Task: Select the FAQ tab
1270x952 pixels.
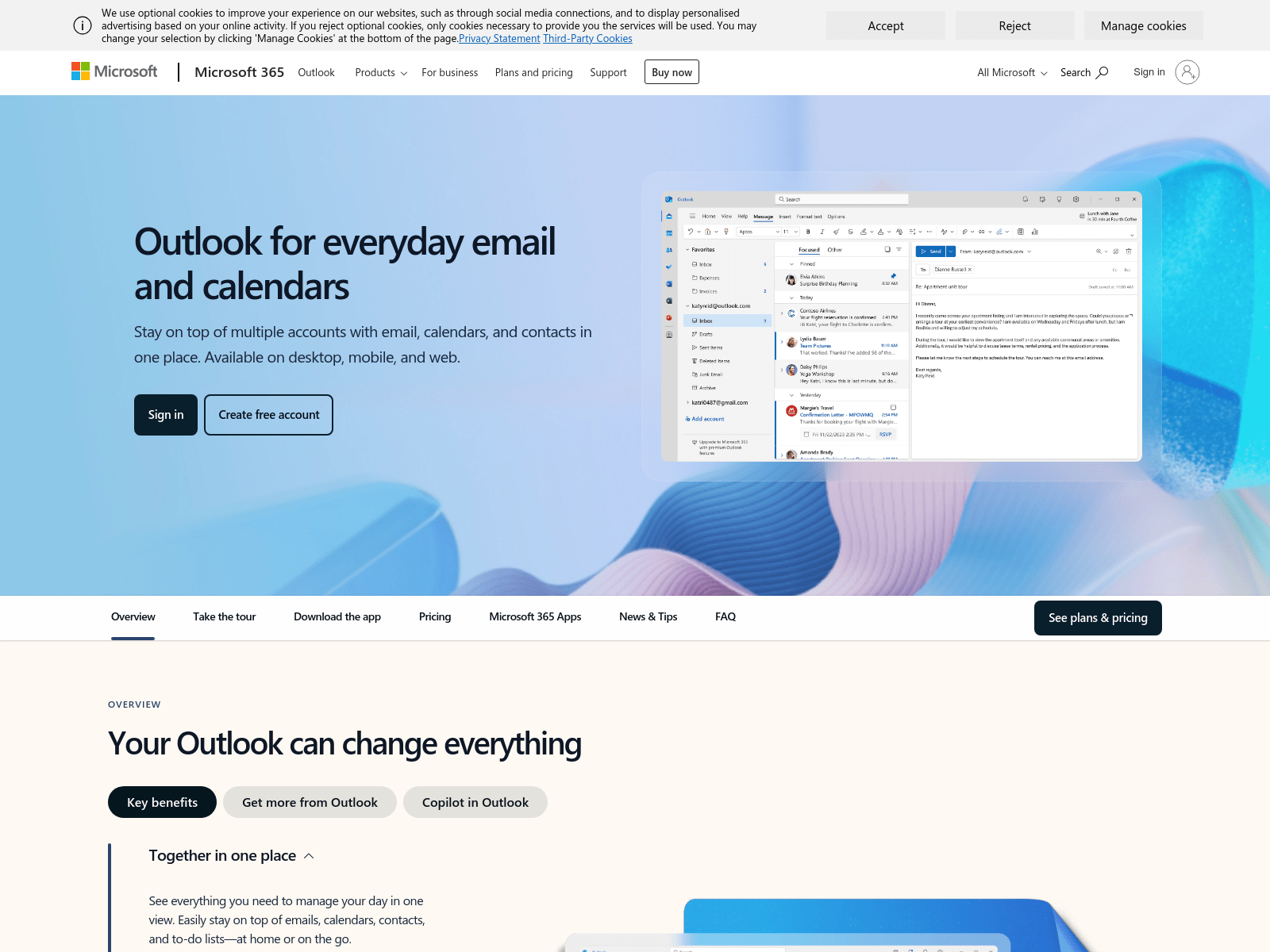Action: tap(725, 617)
